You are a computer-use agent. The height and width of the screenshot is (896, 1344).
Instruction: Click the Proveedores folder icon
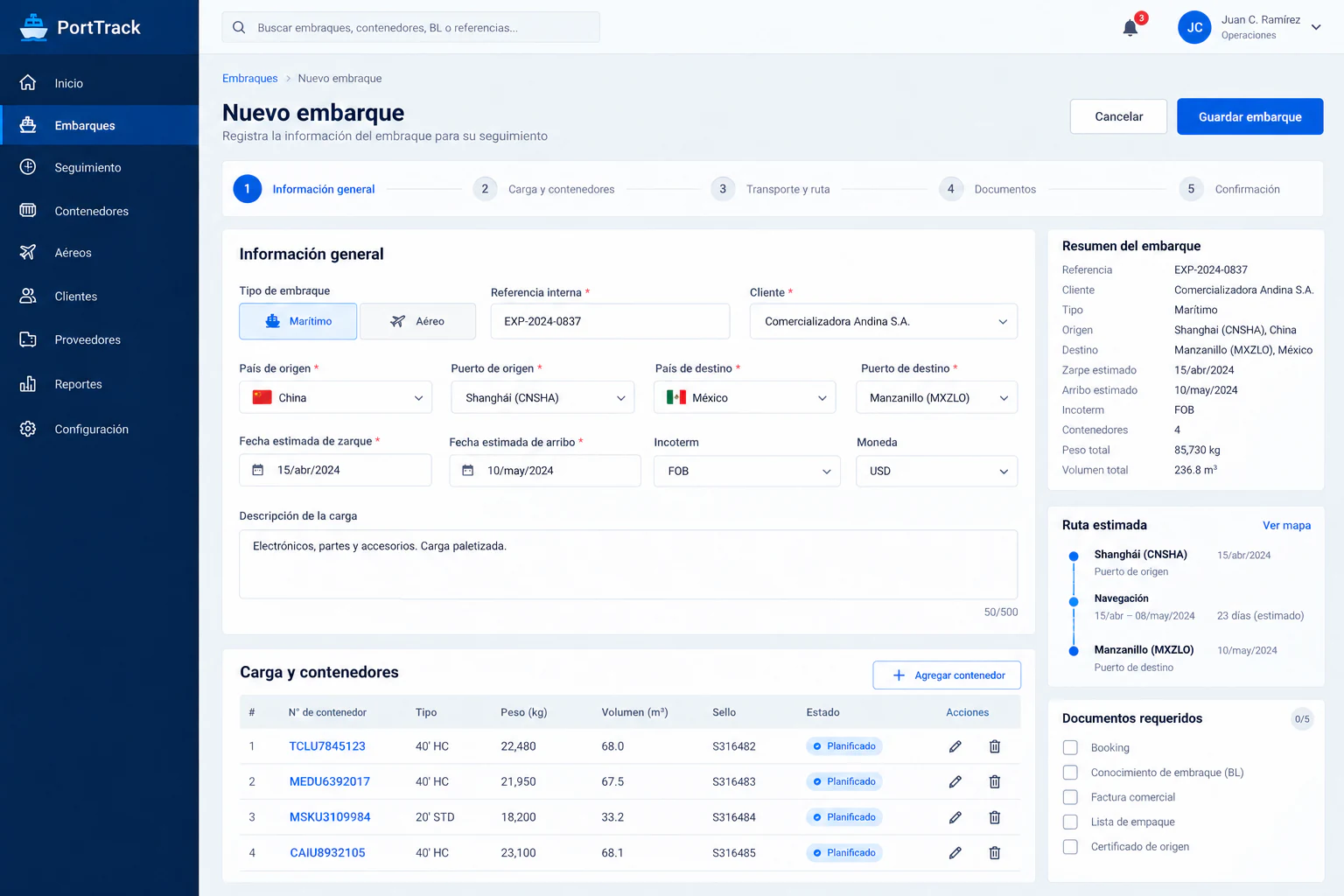pos(28,339)
